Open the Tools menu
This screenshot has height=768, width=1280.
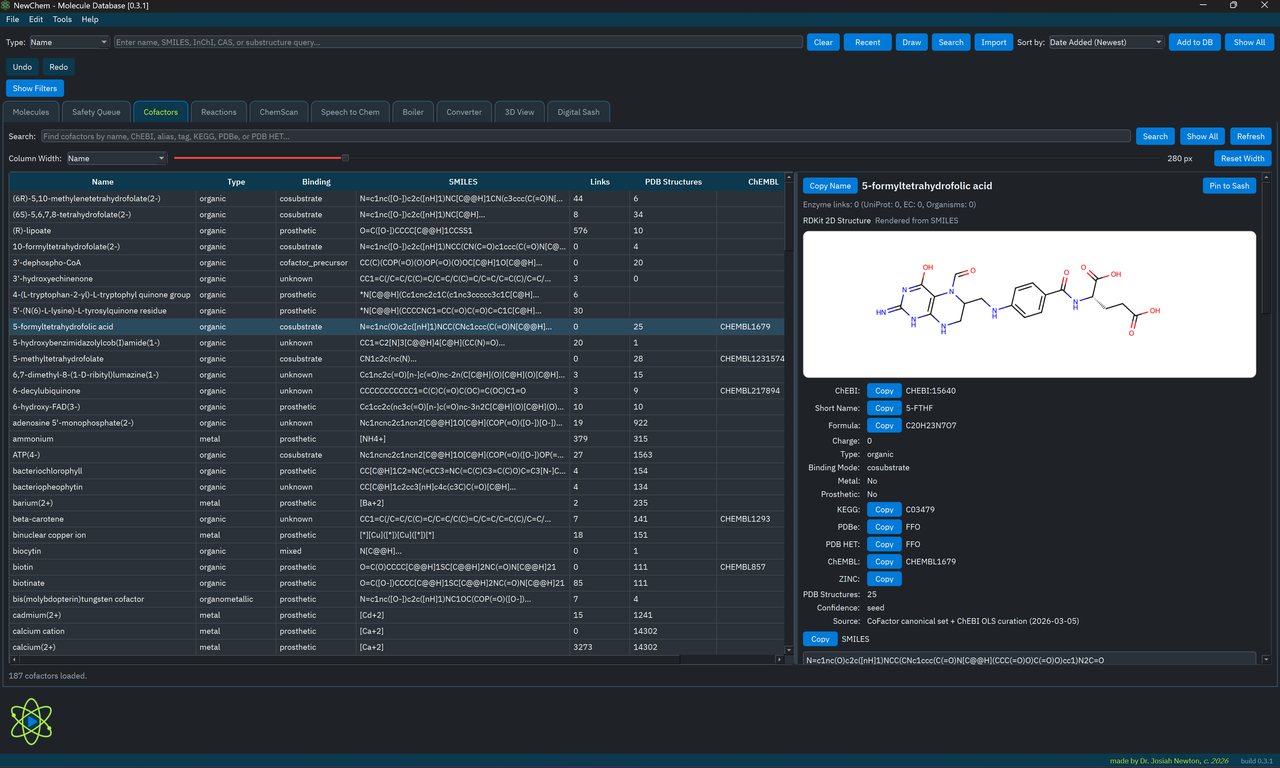pyautogui.click(x=61, y=18)
